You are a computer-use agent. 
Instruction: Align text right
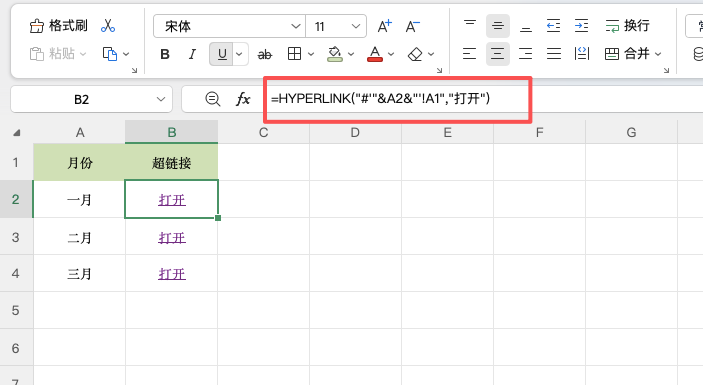coord(525,54)
